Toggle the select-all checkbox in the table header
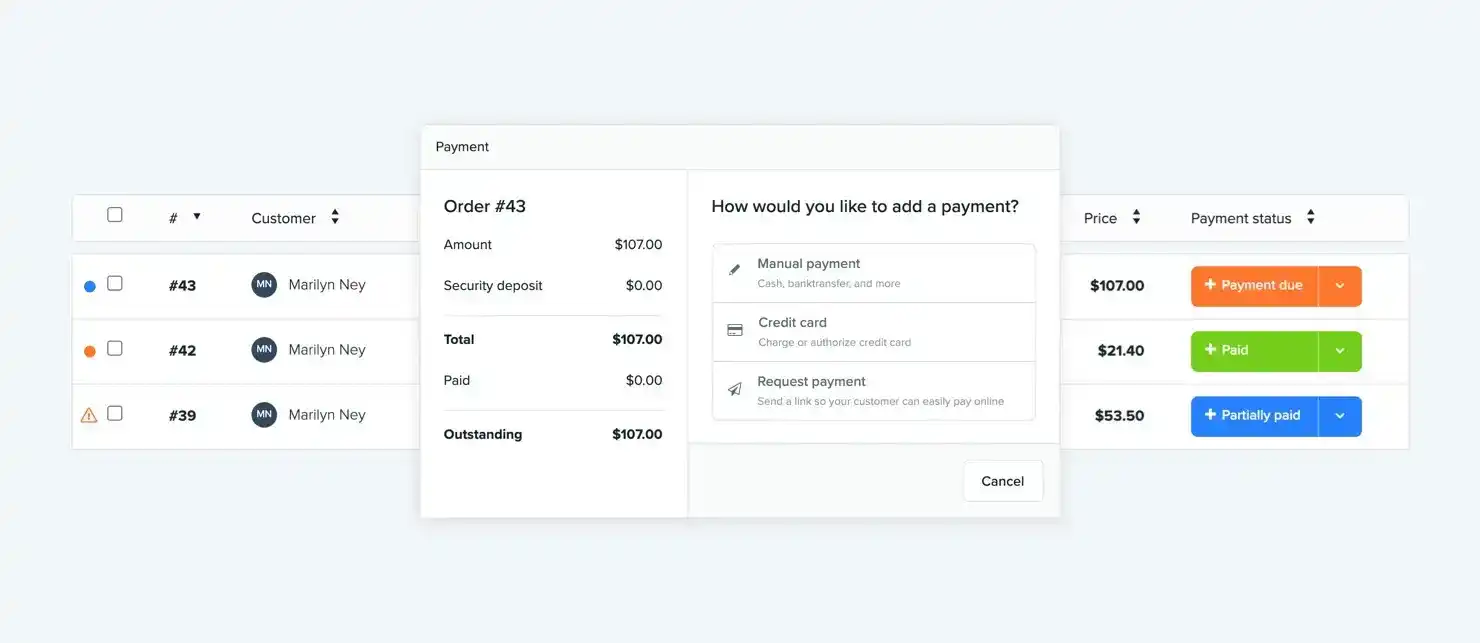This screenshot has width=1480, height=643. pyautogui.click(x=114, y=214)
